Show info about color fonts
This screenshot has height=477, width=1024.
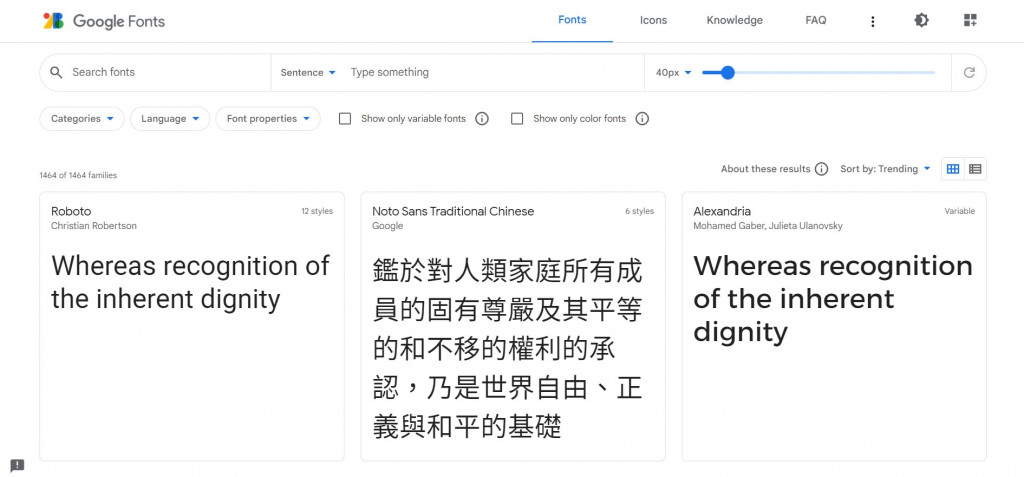(x=642, y=119)
